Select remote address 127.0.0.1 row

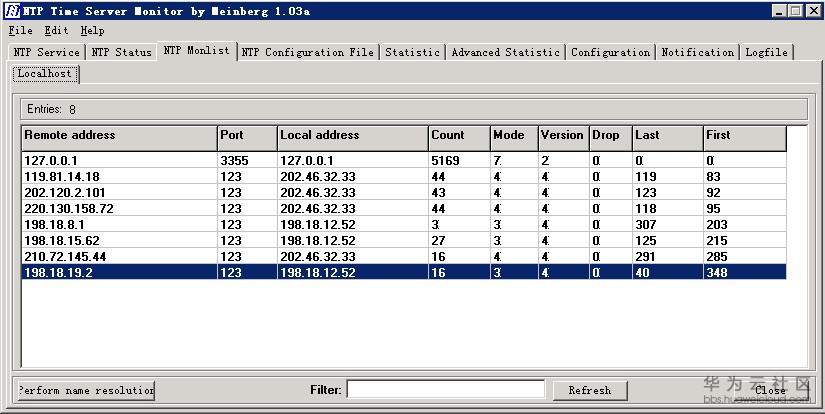[404, 160]
